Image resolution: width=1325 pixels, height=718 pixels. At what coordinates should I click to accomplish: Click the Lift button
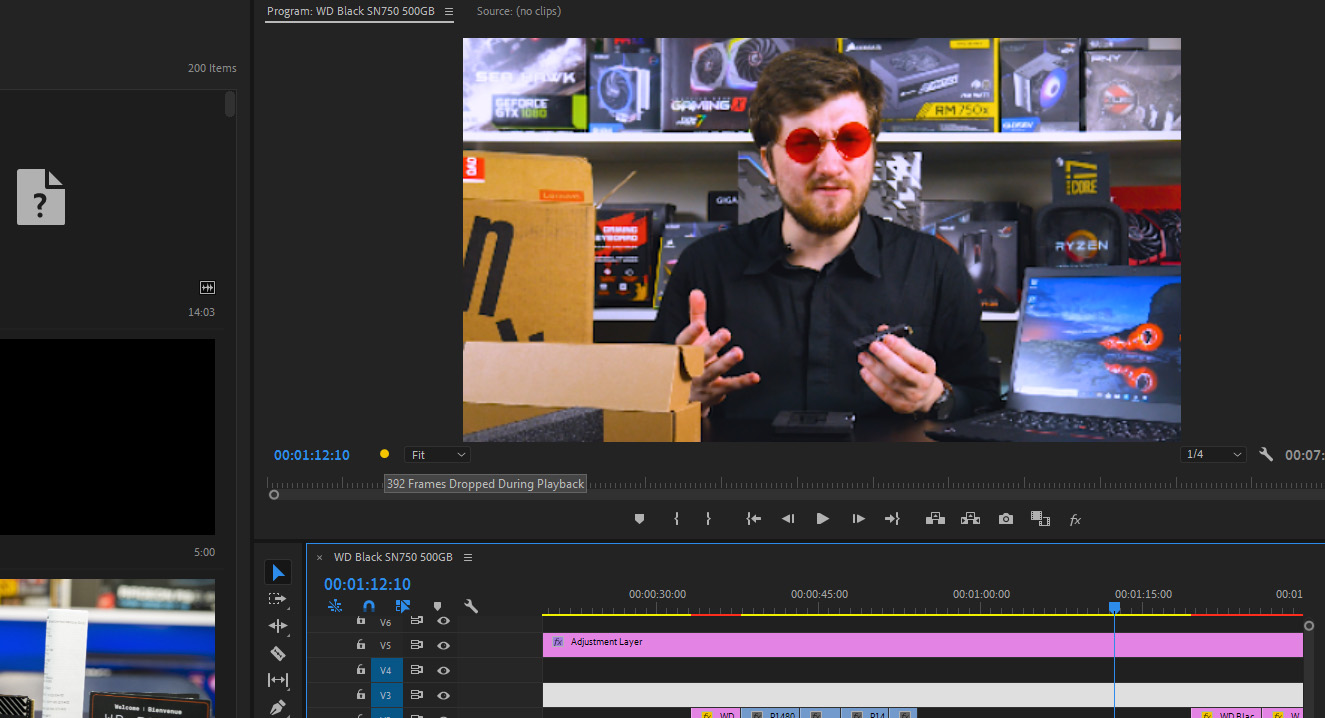(935, 519)
